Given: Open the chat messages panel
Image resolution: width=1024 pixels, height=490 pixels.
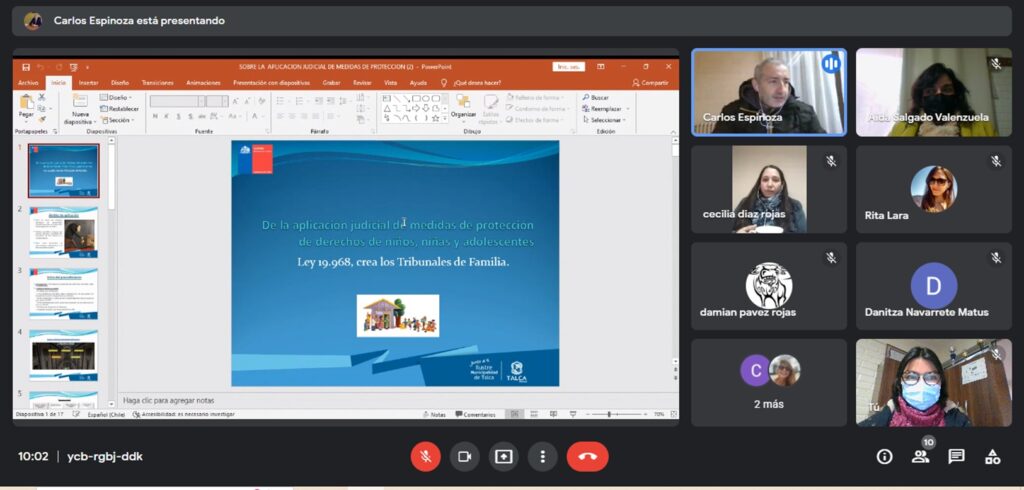Looking at the screenshot, I should (956, 457).
